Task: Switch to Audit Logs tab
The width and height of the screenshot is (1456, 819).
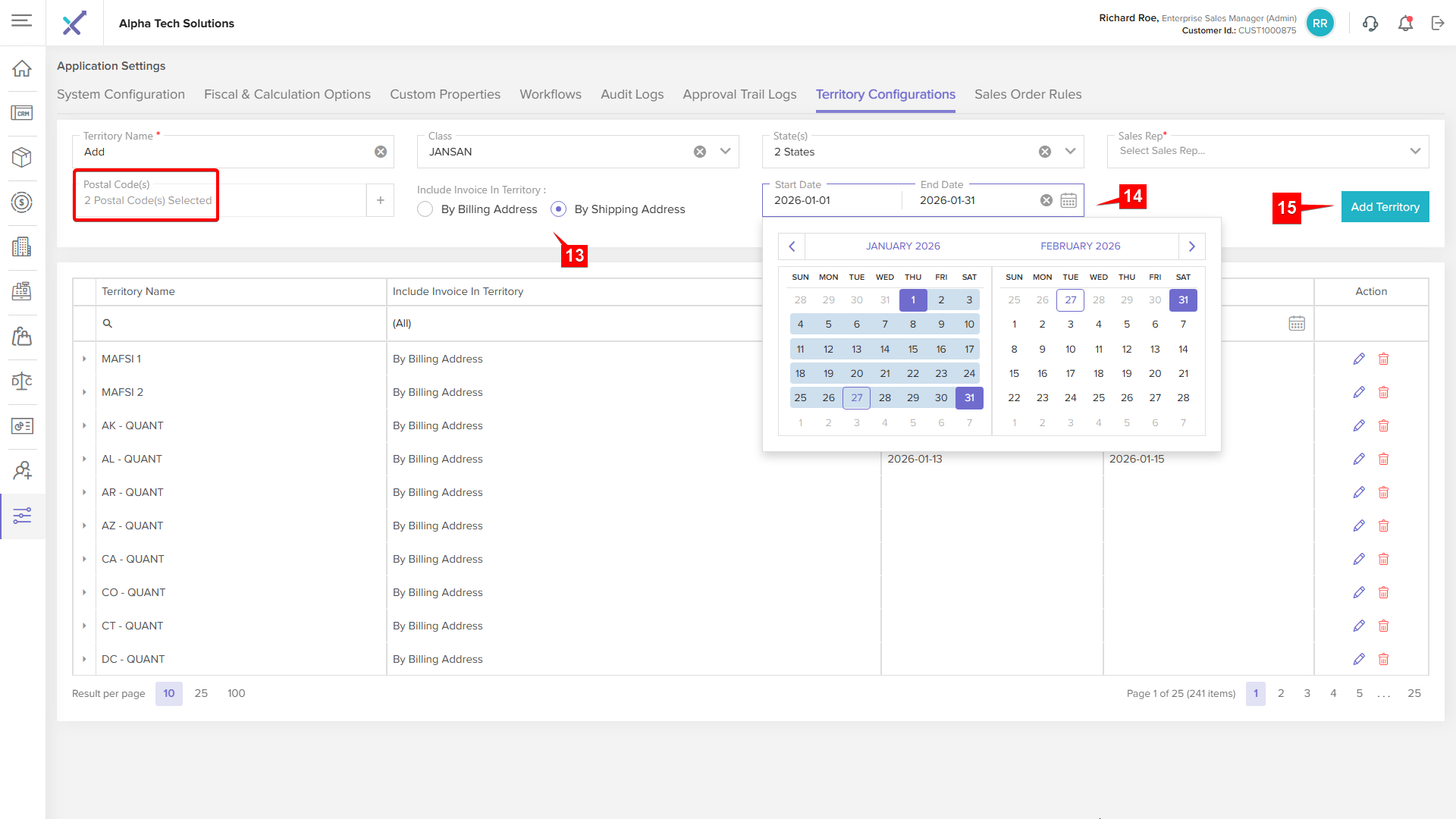Action: (x=632, y=94)
